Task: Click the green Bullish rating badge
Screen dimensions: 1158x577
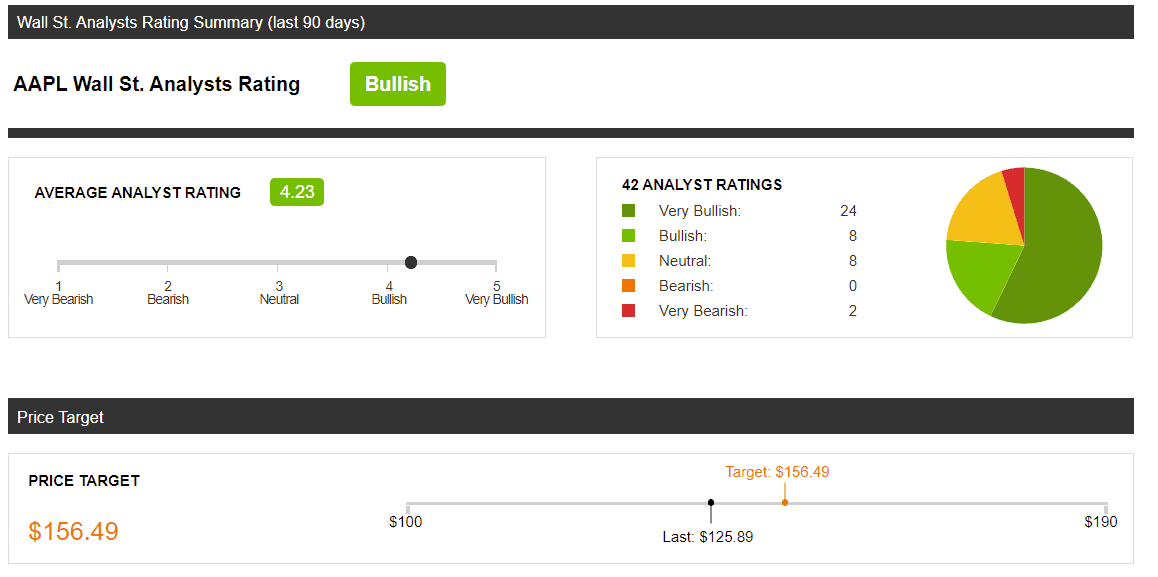Action: pyautogui.click(x=397, y=84)
